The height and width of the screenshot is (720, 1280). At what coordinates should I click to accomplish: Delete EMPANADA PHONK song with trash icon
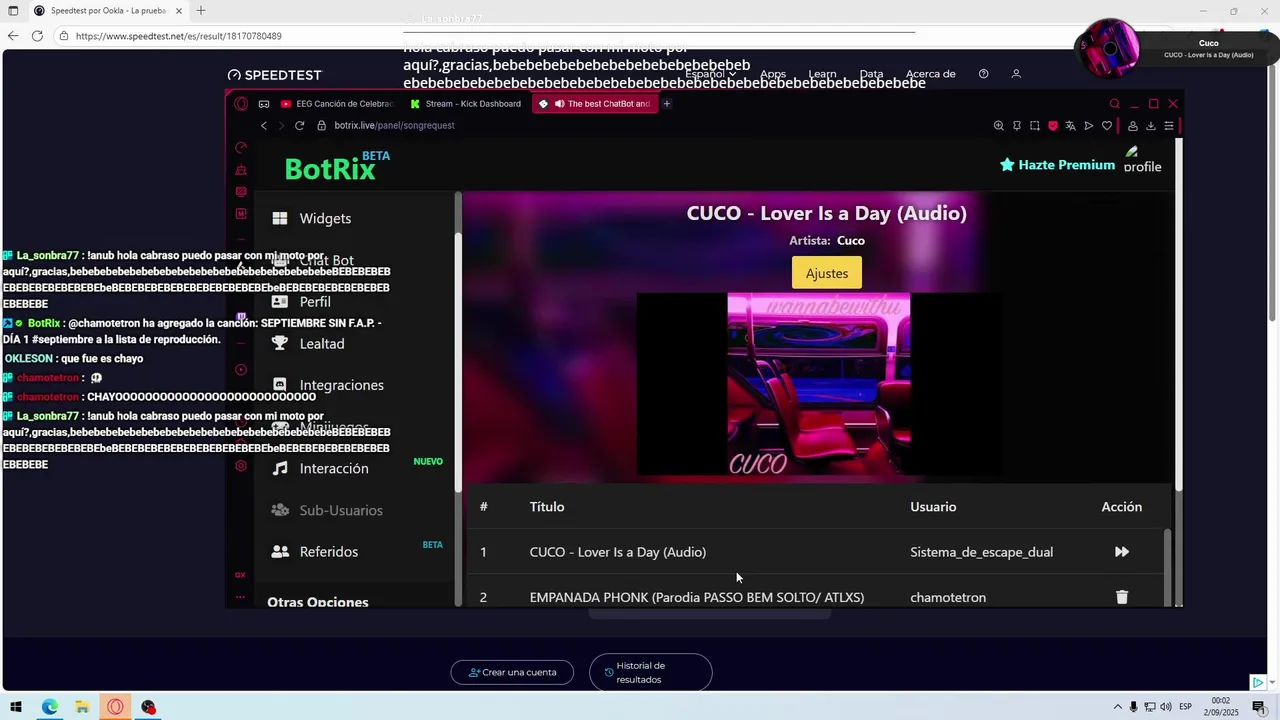click(1122, 597)
